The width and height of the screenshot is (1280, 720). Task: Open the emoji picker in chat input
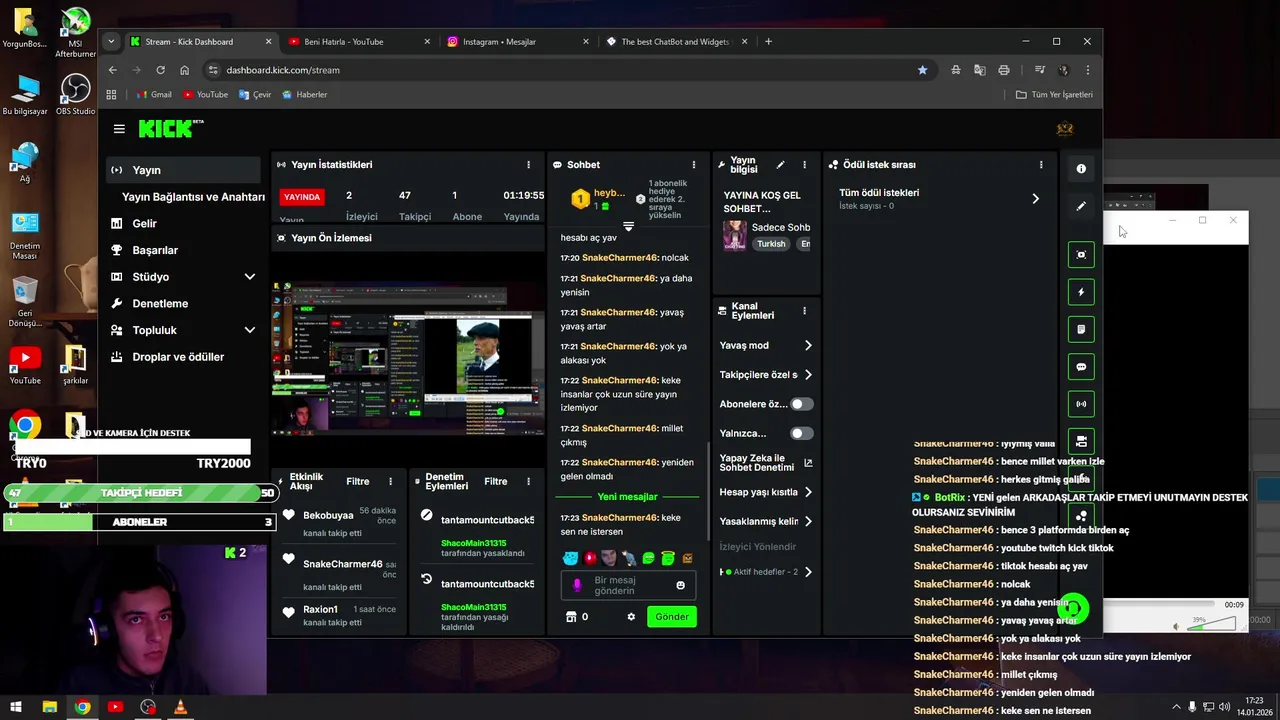click(x=681, y=585)
